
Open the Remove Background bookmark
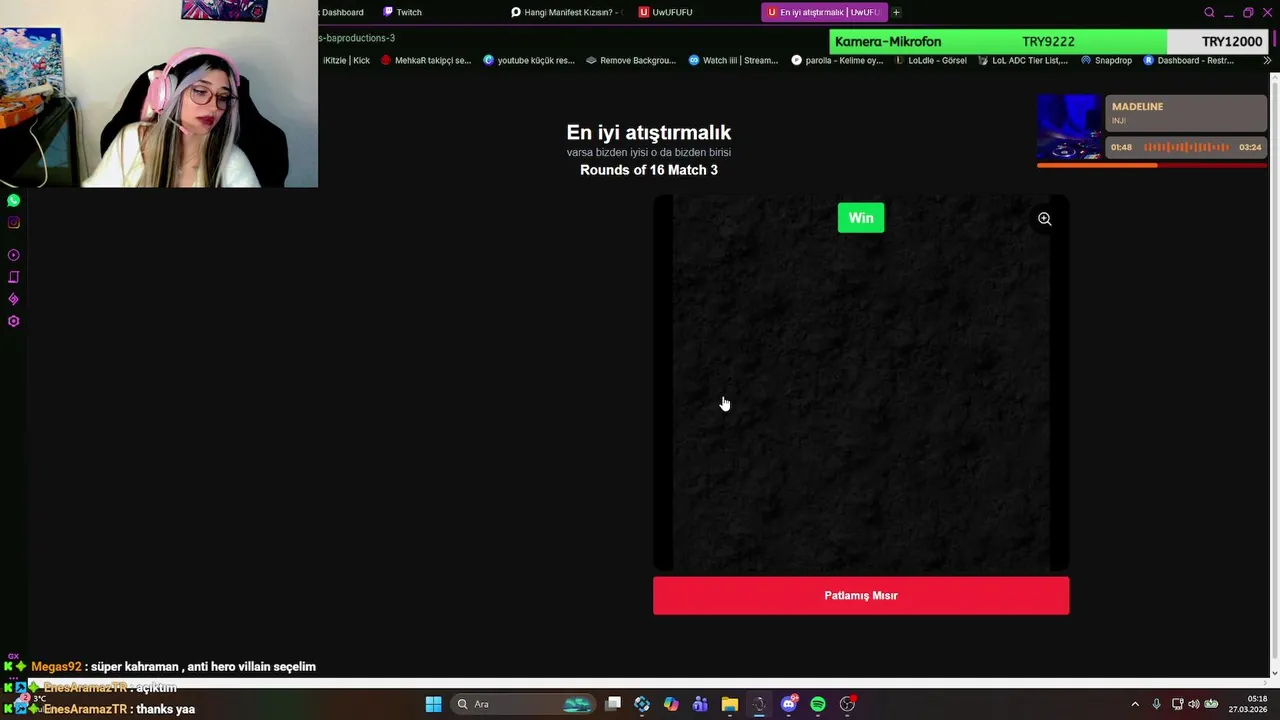631,60
